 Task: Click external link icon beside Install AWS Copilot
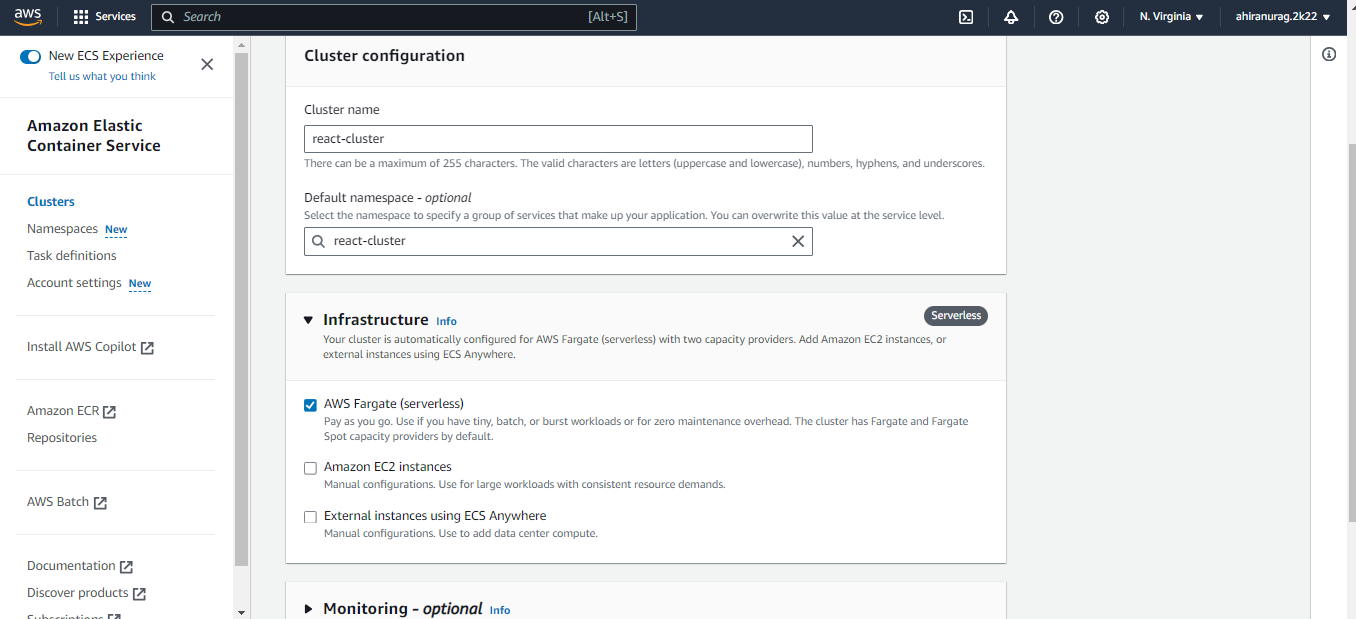click(x=147, y=348)
